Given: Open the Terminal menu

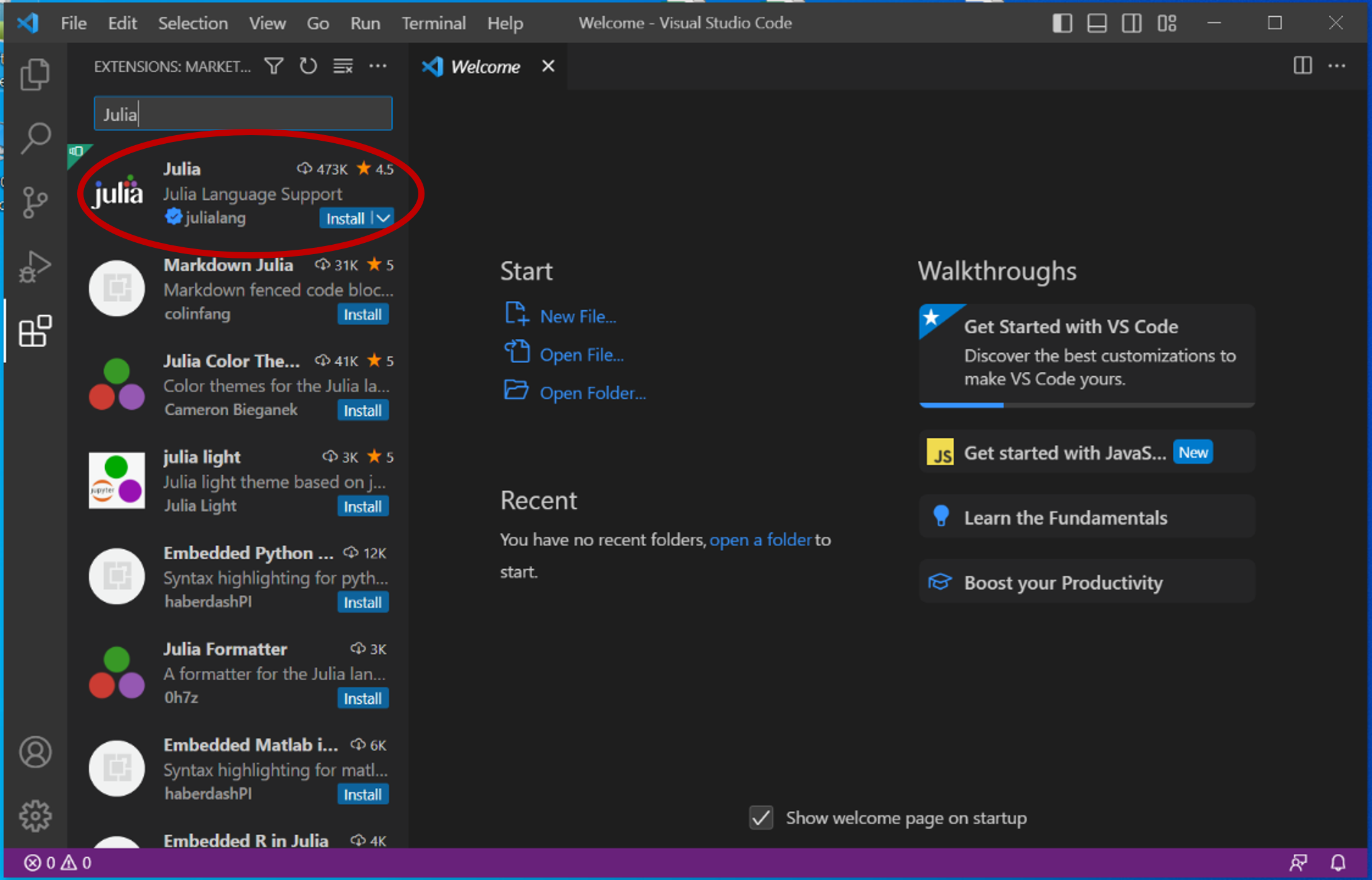Looking at the screenshot, I should (x=434, y=24).
